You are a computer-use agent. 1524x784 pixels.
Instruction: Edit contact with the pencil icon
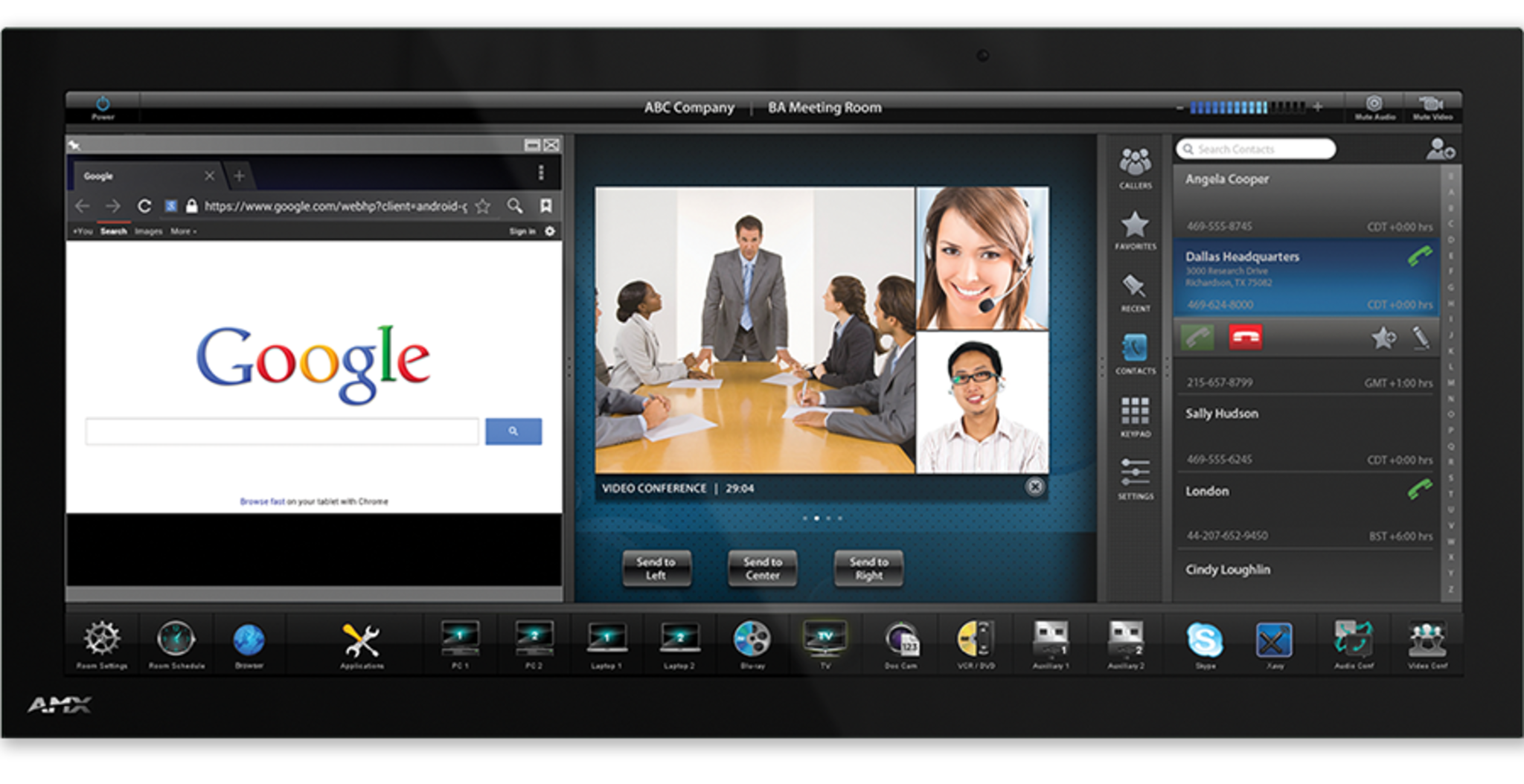pyautogui.click(x=1421, y=338)
